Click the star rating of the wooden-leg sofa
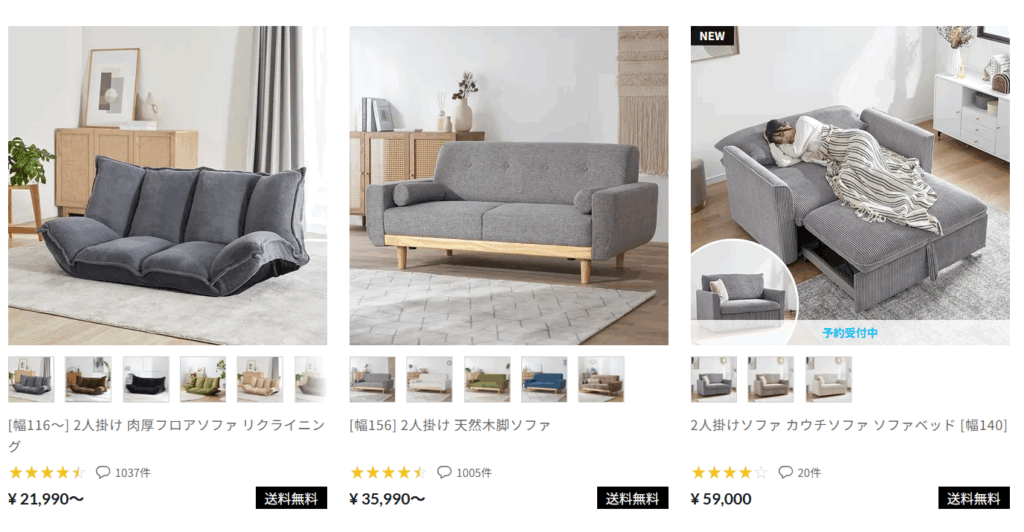 point(388,472)
